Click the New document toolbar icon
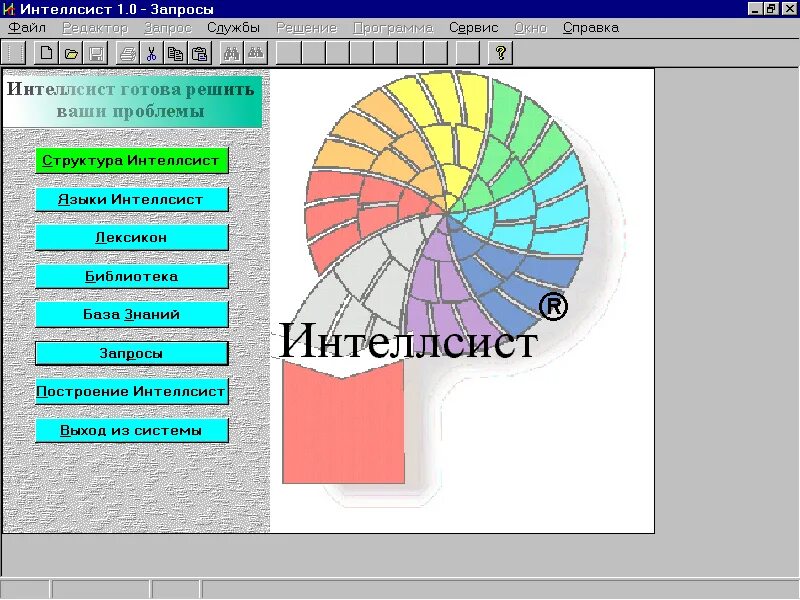The image size is (800, 600). pos(46,53)
